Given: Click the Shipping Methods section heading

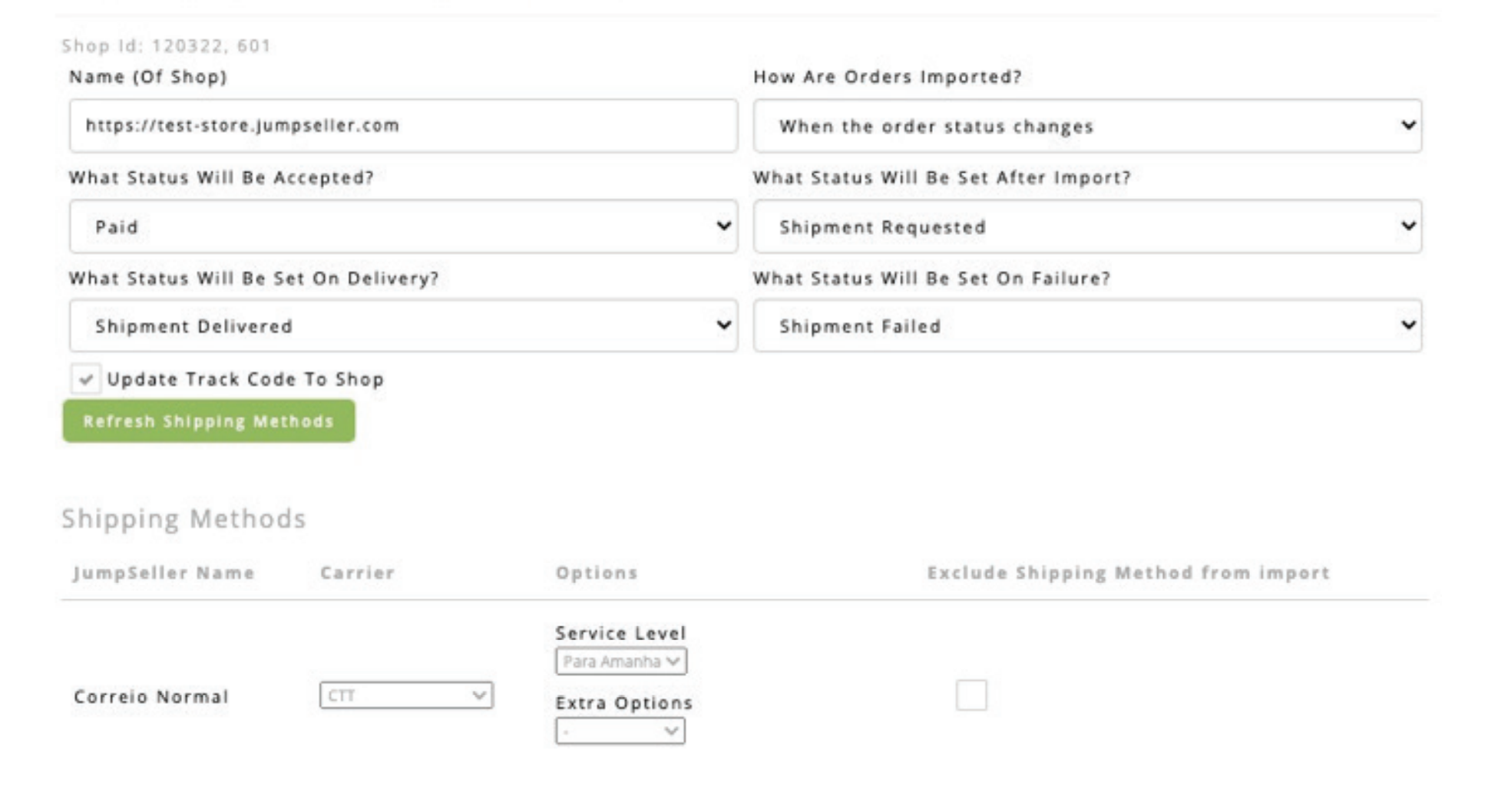Looking at the screenshot, I should [x=184, y=519].
